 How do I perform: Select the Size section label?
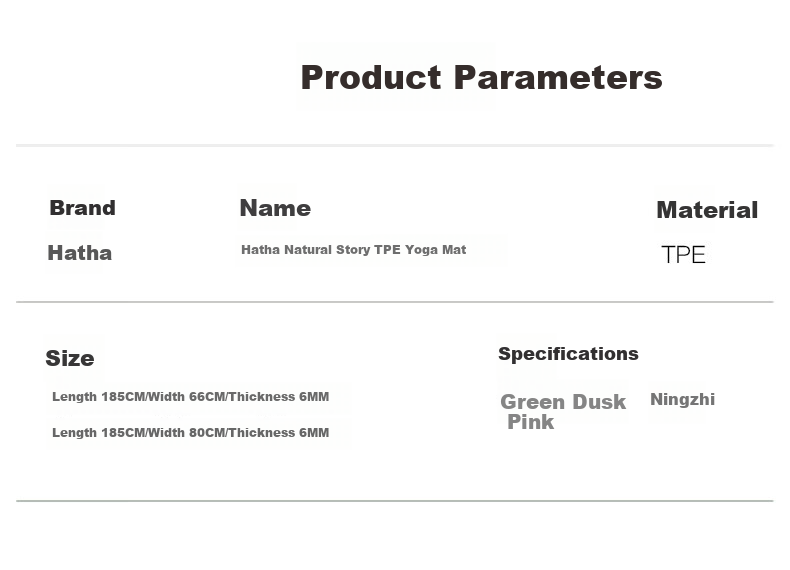[x=70, y=358]
